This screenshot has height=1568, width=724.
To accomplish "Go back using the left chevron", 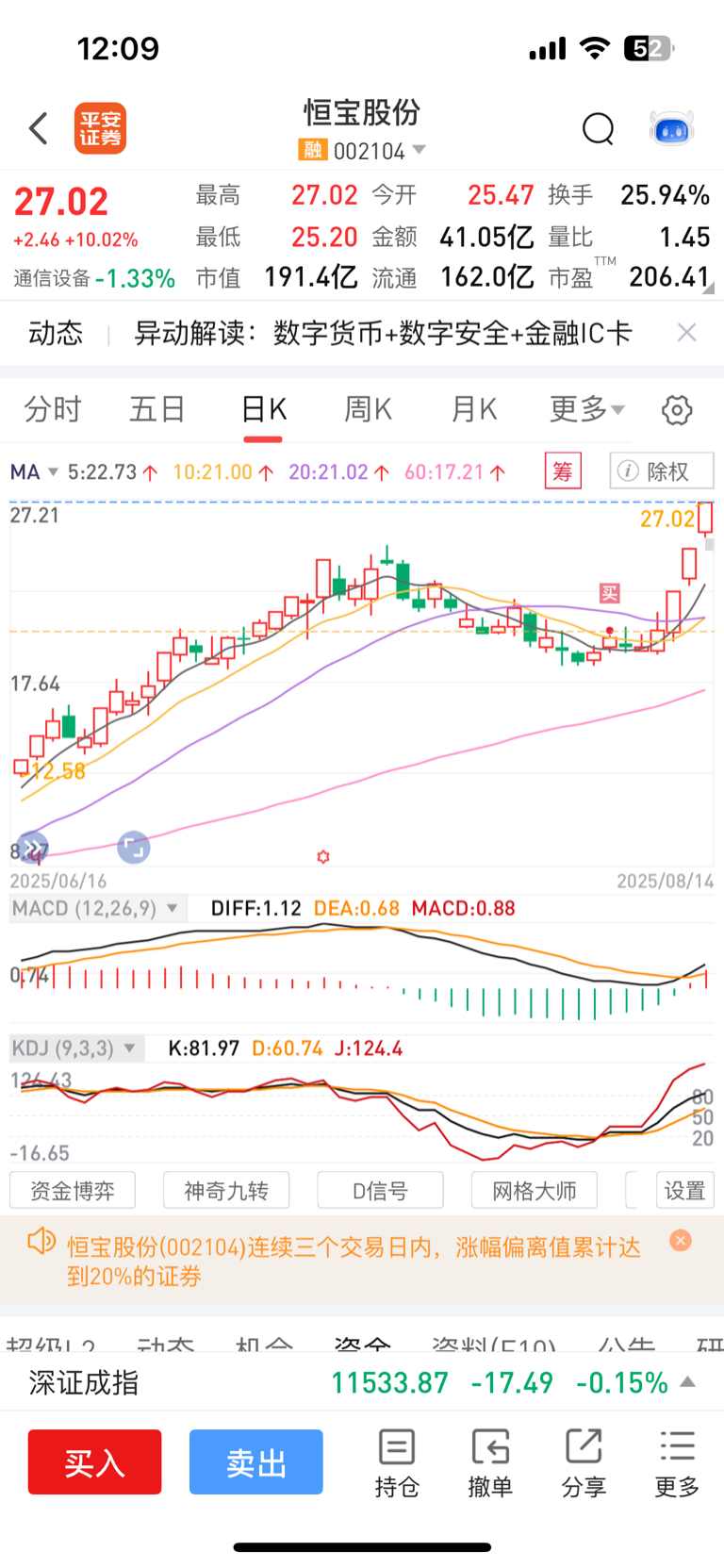I will point(39,128).
